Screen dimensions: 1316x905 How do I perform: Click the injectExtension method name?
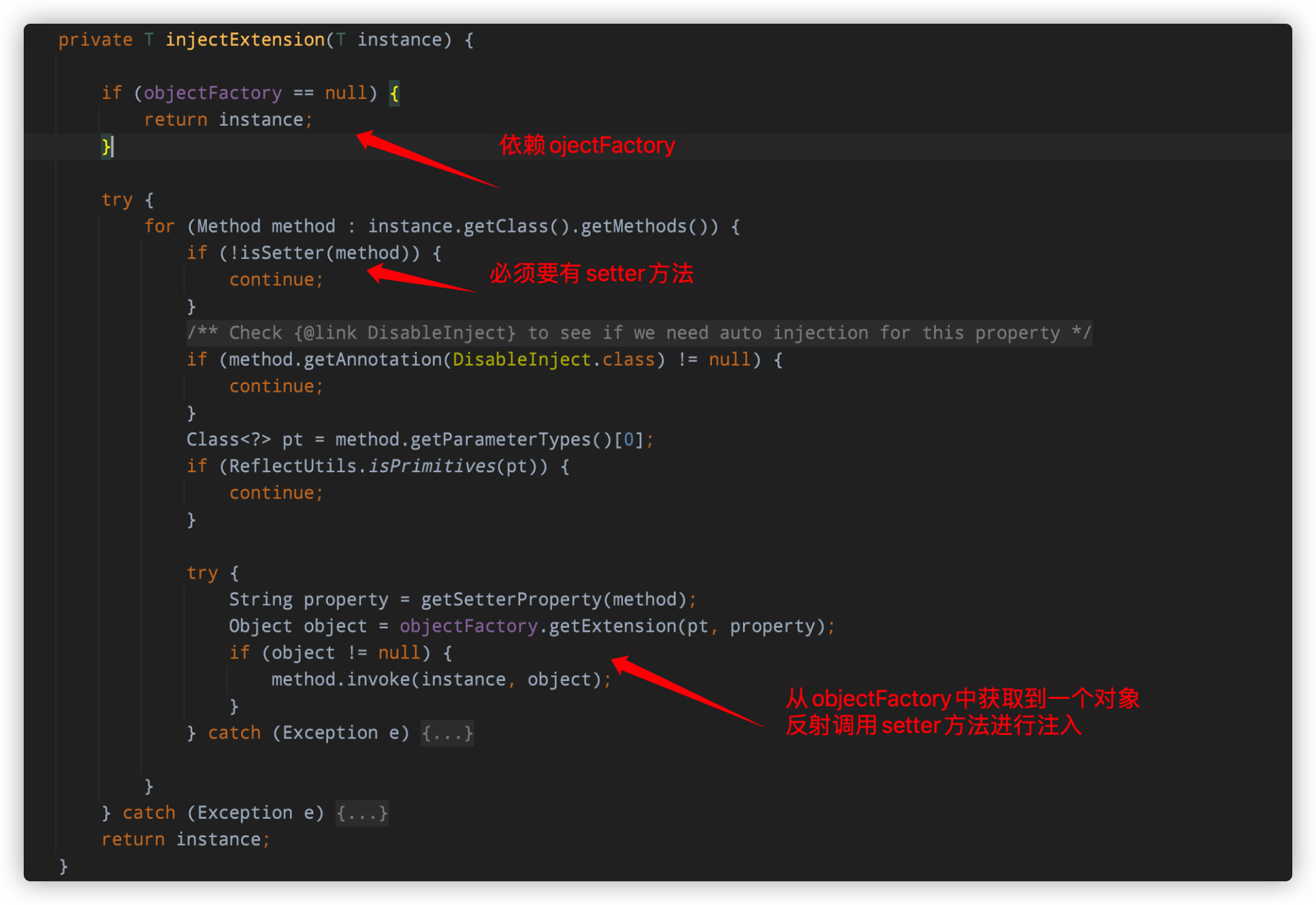(245, 40)
